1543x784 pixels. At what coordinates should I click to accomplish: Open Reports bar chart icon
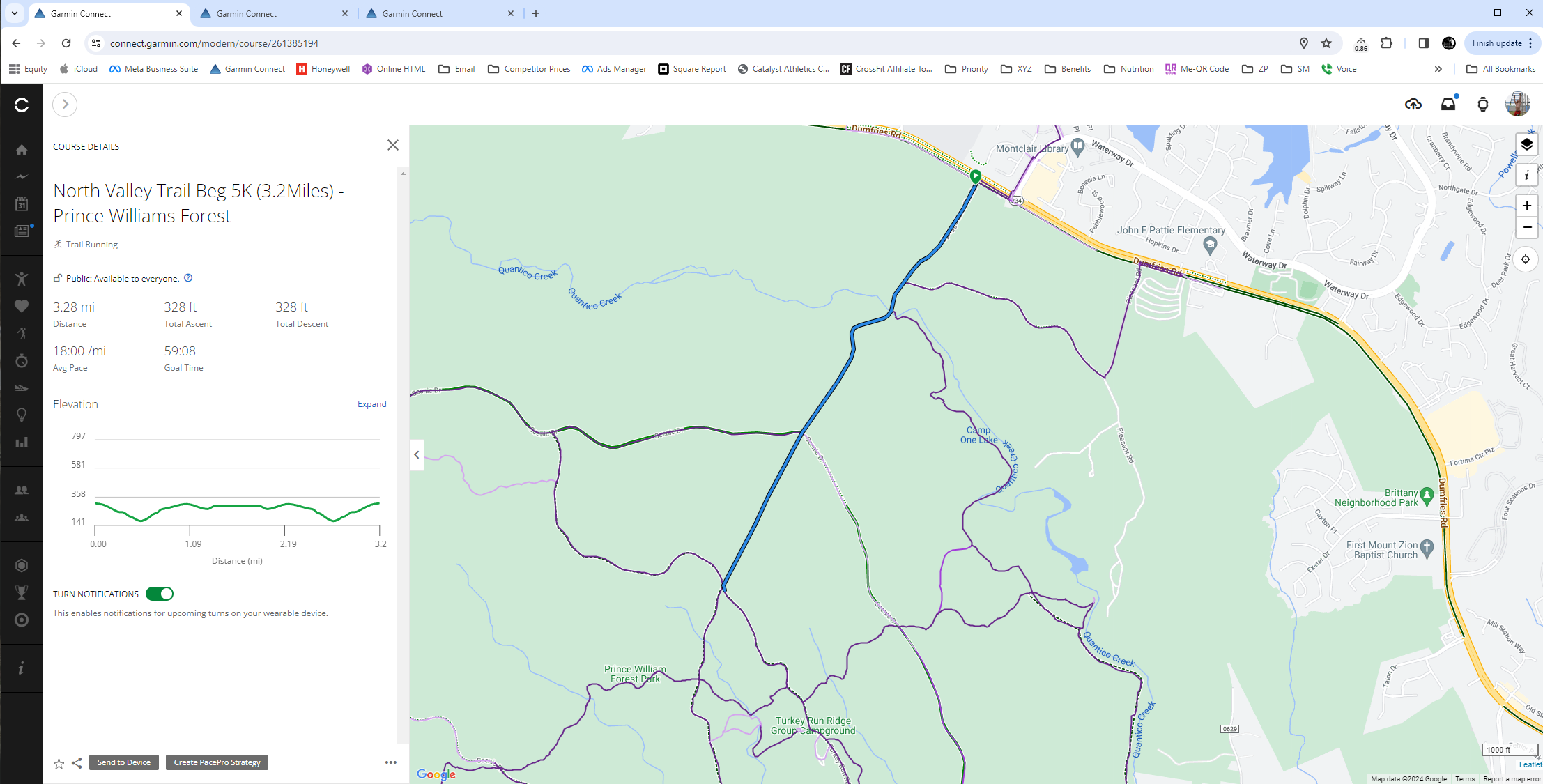click(22, 443)
